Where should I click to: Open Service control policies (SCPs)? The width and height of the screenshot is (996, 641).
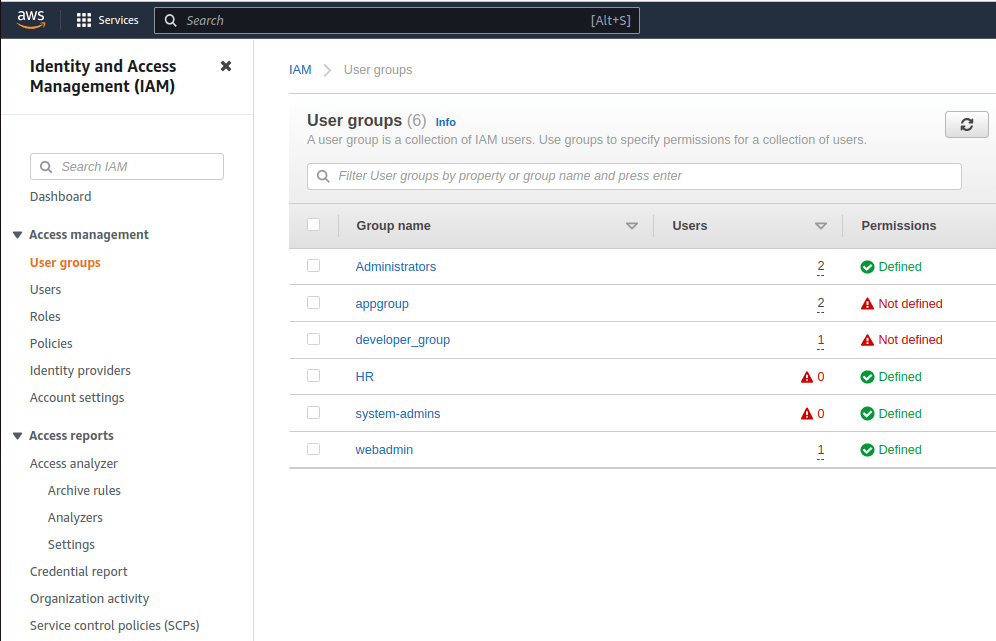click(x=114, y=626)
